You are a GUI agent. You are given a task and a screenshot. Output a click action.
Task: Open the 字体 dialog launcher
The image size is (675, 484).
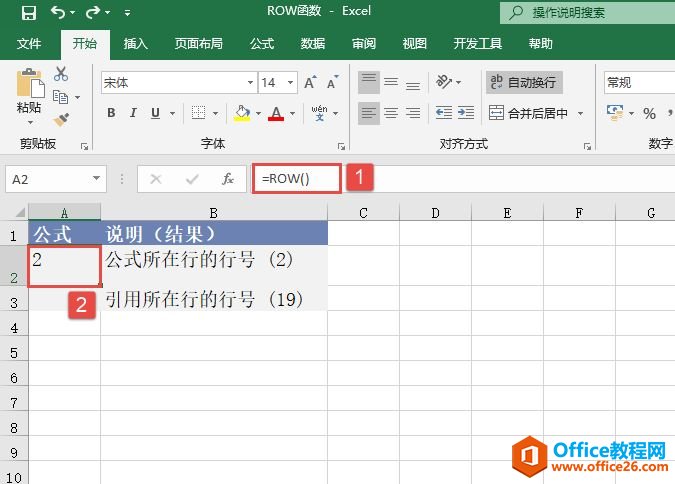coord(341,147)
